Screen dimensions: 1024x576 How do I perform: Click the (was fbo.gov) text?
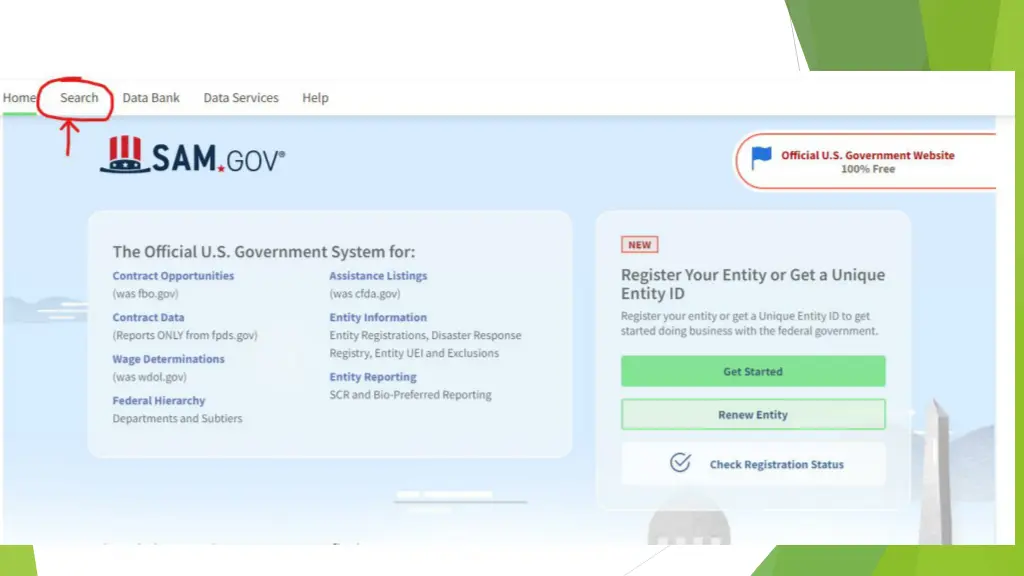145,294
